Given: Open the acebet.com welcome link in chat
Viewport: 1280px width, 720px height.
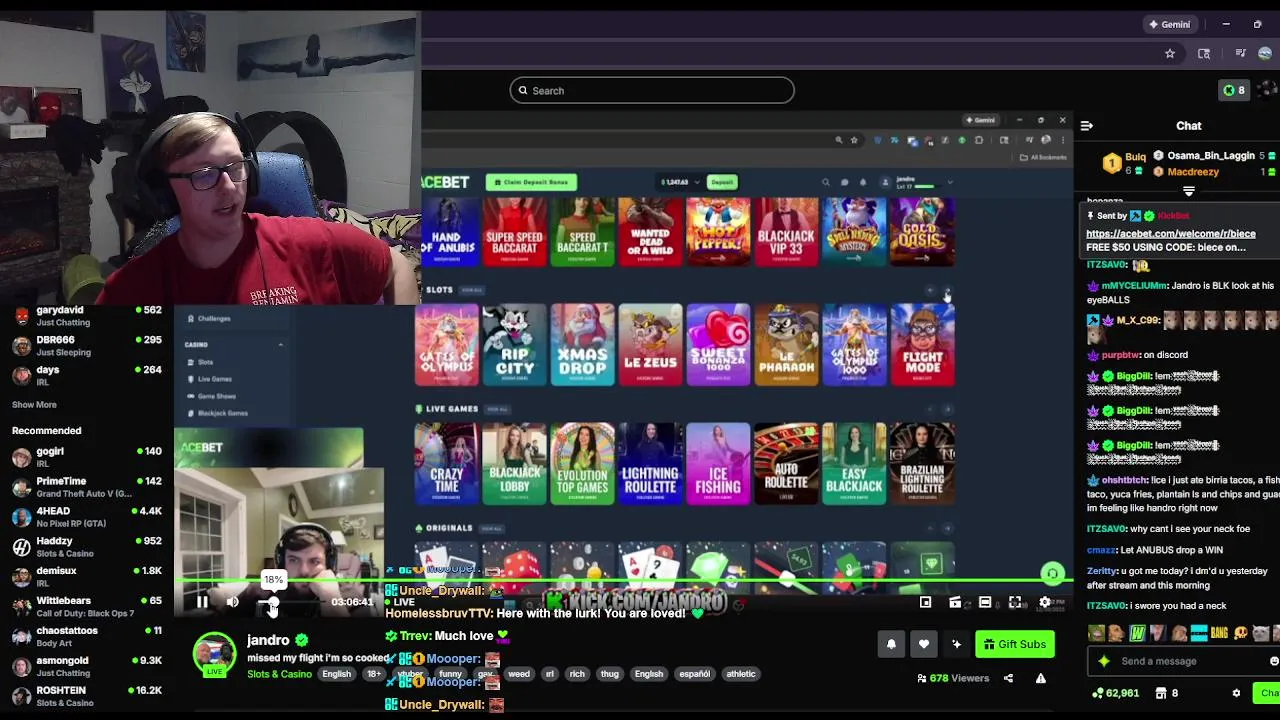Looking at the screenshot, I should (1170, 234).
